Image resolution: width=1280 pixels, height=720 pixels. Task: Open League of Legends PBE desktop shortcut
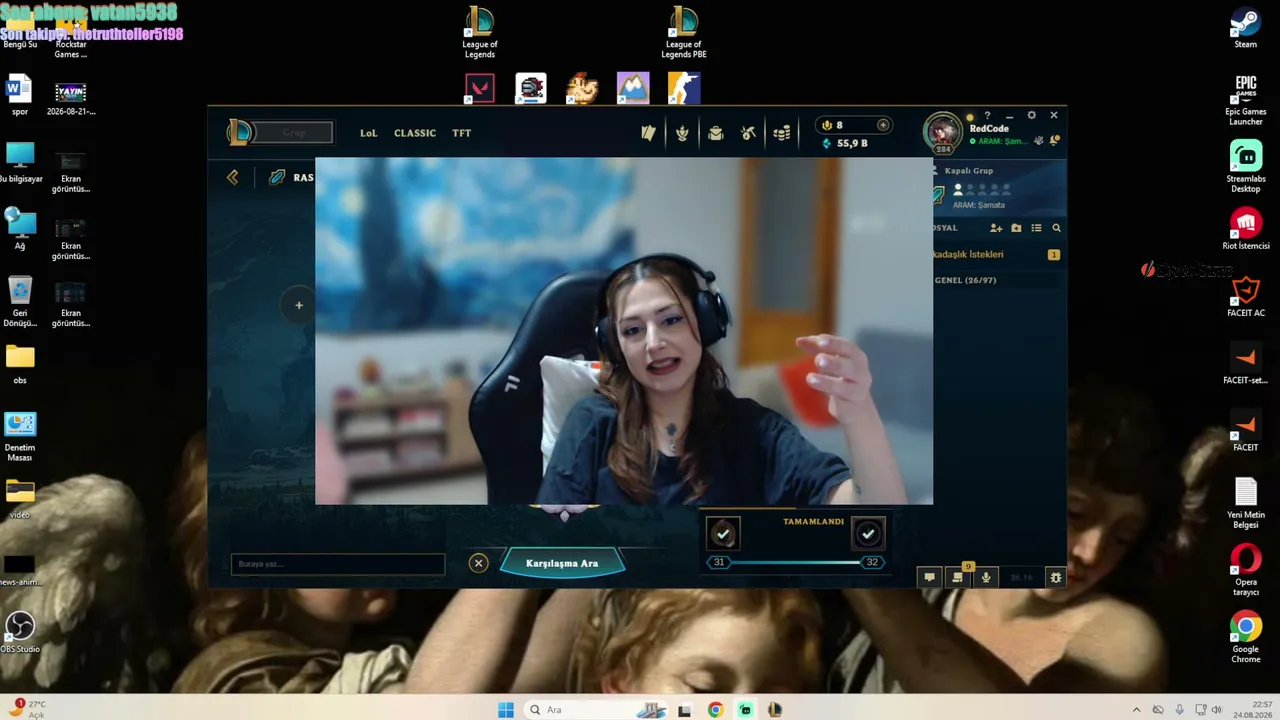(684, 33)
